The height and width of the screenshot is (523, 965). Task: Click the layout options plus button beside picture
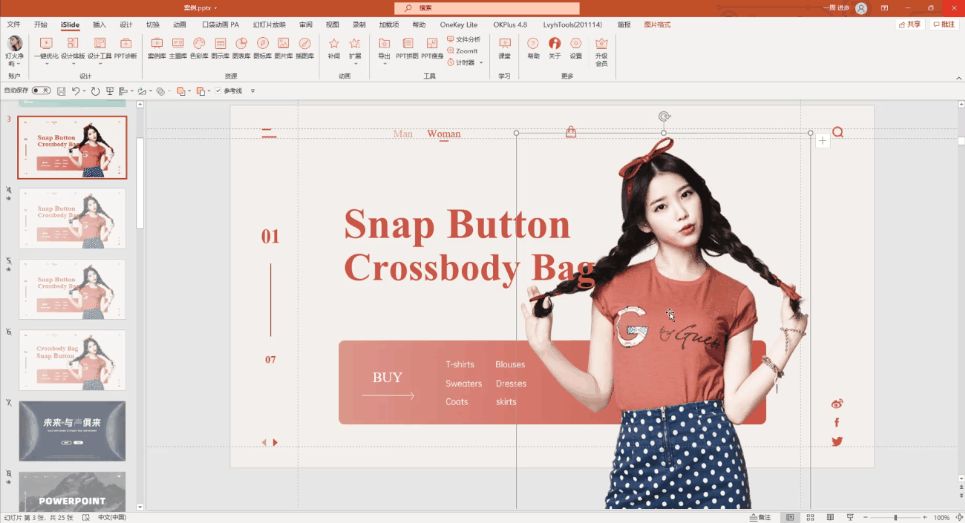point(823,141)
